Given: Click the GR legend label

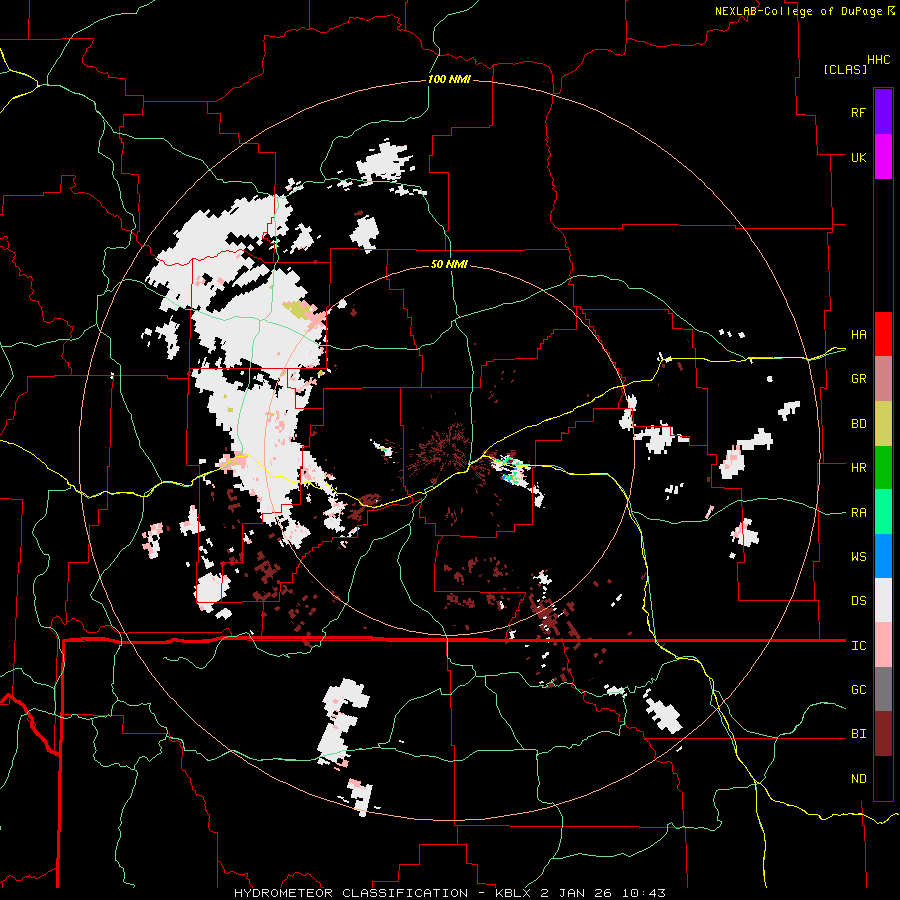Looking at the screenshot, I should (x=858, y=379).
